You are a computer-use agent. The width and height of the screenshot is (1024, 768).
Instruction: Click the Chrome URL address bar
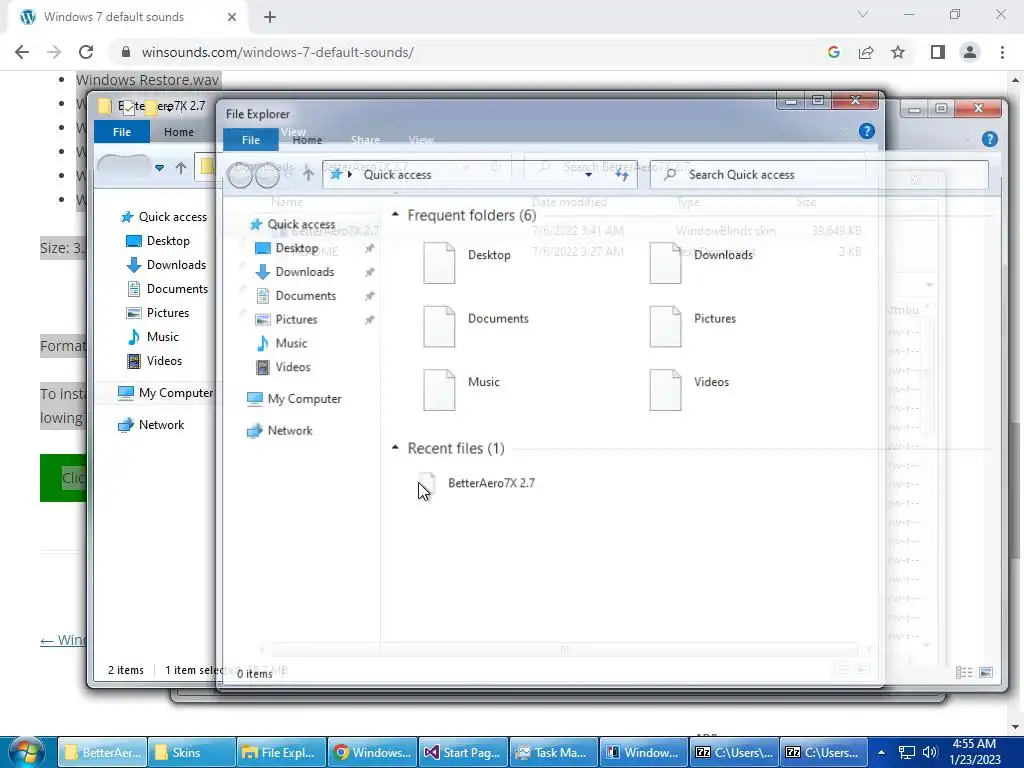click(x=470, y=52)
